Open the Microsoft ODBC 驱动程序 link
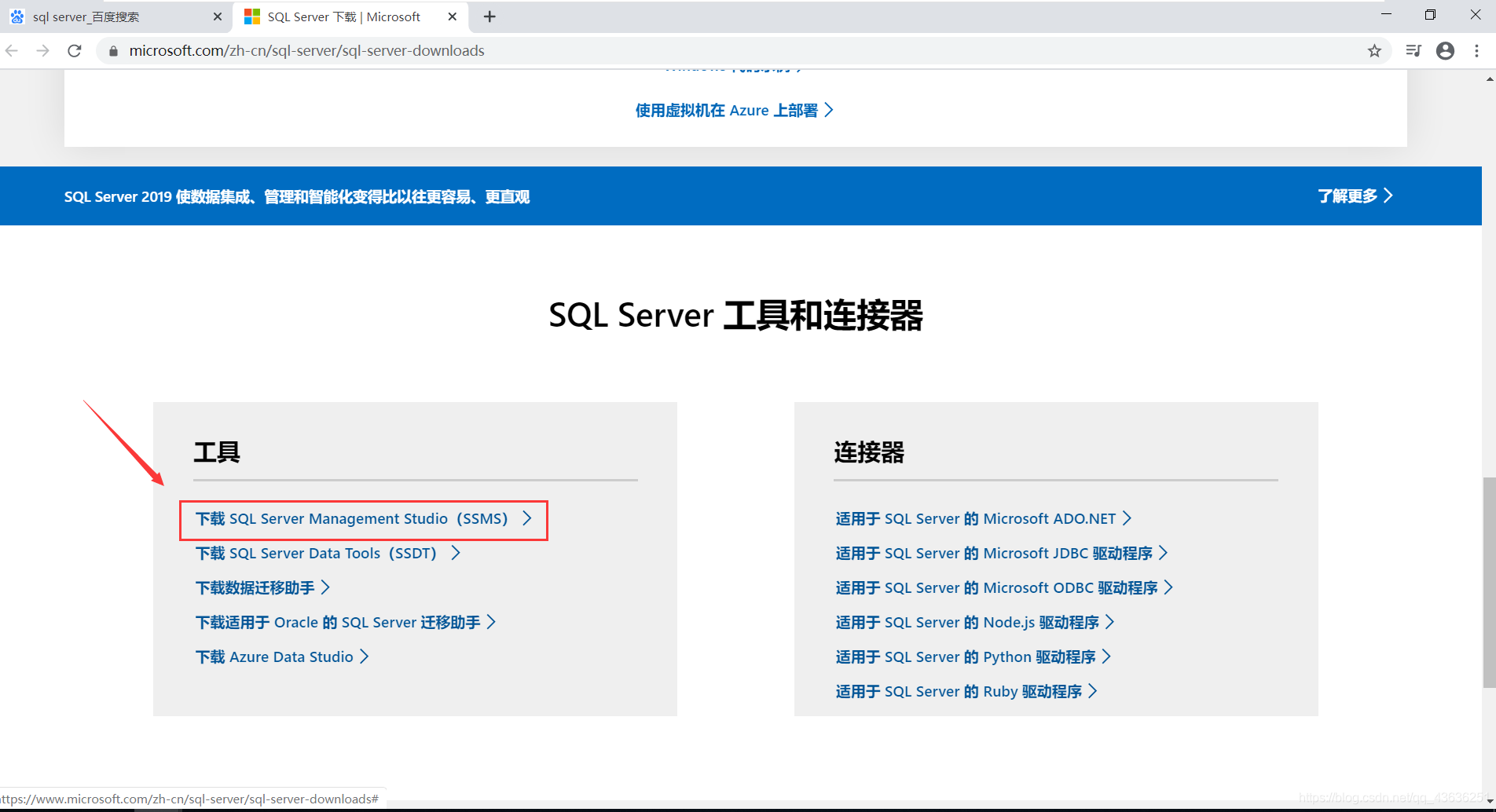This screenshot has width=1496, height=812. coord(1004,588)
